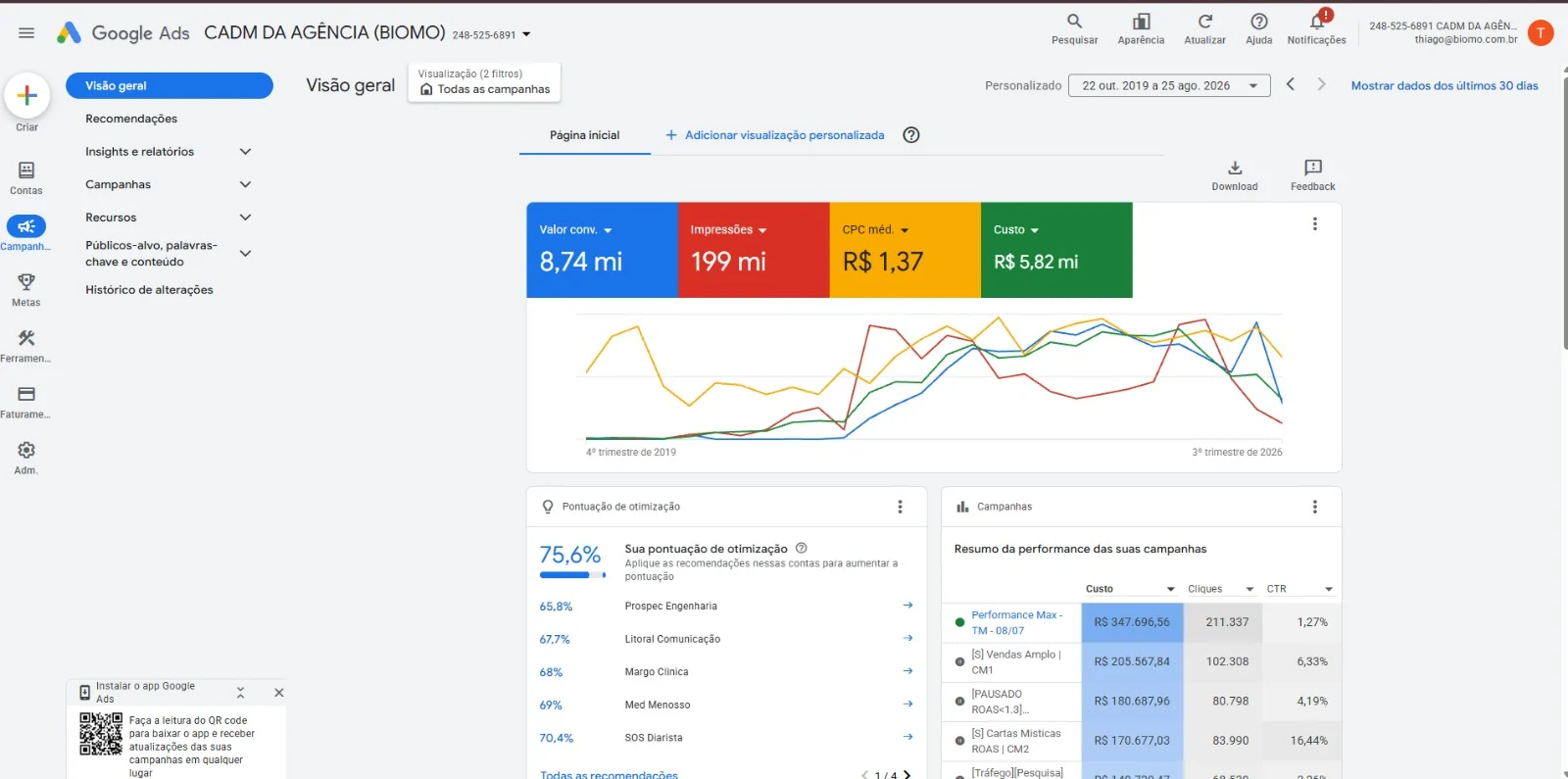Open arrow for SOS Diarista recommendation

pyautogui.click(x=907, y=737)
